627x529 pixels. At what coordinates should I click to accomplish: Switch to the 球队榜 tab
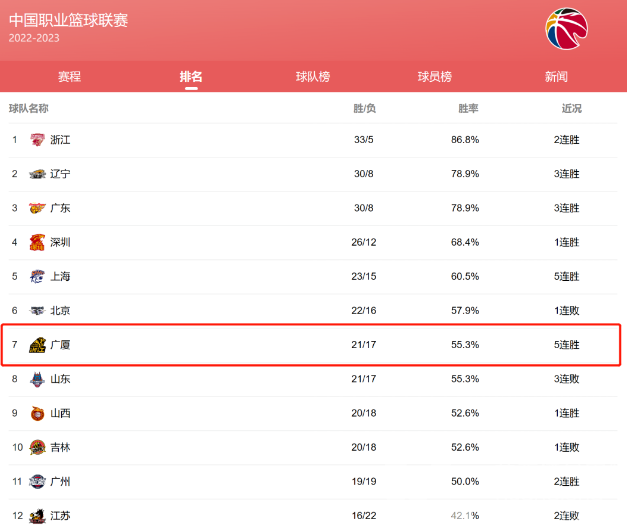[313, 76]
